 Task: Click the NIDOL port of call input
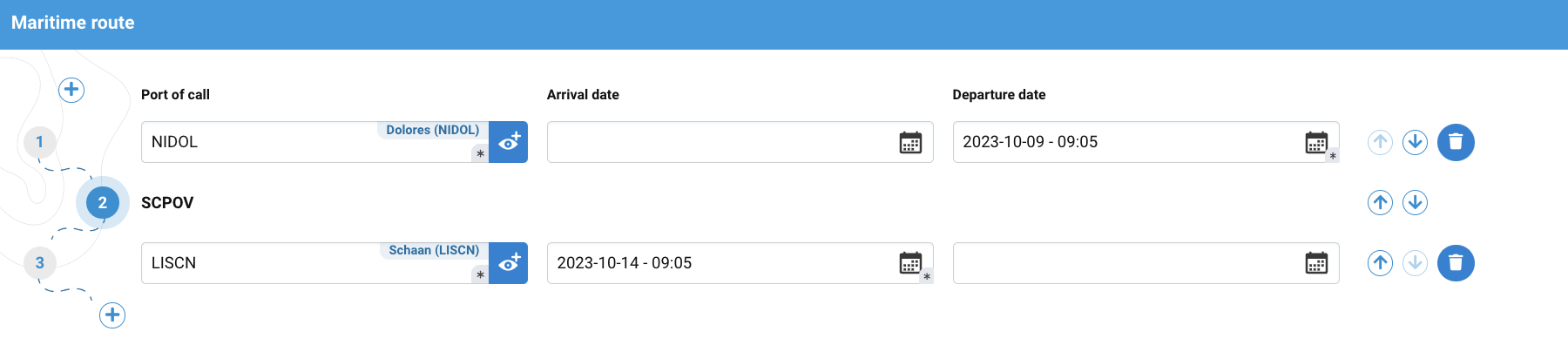[261, 143]
